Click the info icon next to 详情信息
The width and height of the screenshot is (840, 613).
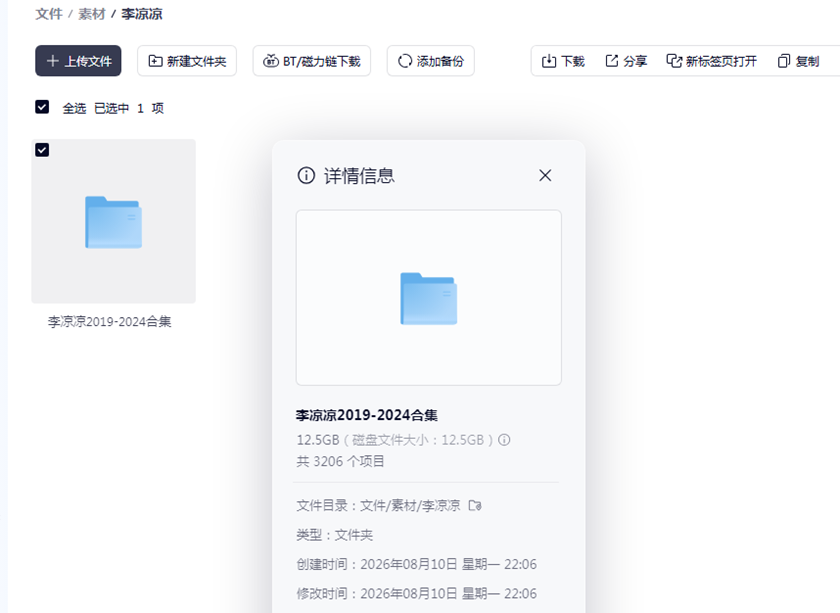306,175
